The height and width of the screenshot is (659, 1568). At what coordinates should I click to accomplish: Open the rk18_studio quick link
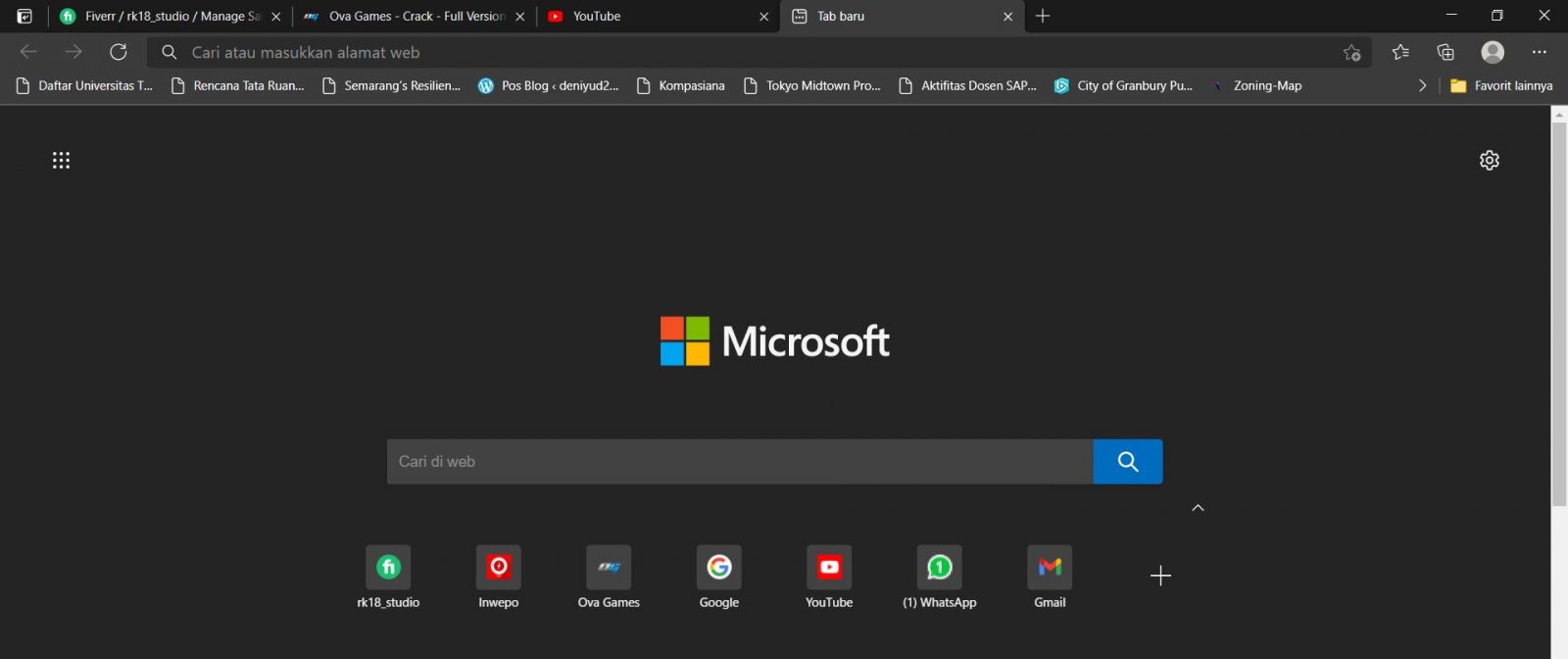[x=388, y=577]
